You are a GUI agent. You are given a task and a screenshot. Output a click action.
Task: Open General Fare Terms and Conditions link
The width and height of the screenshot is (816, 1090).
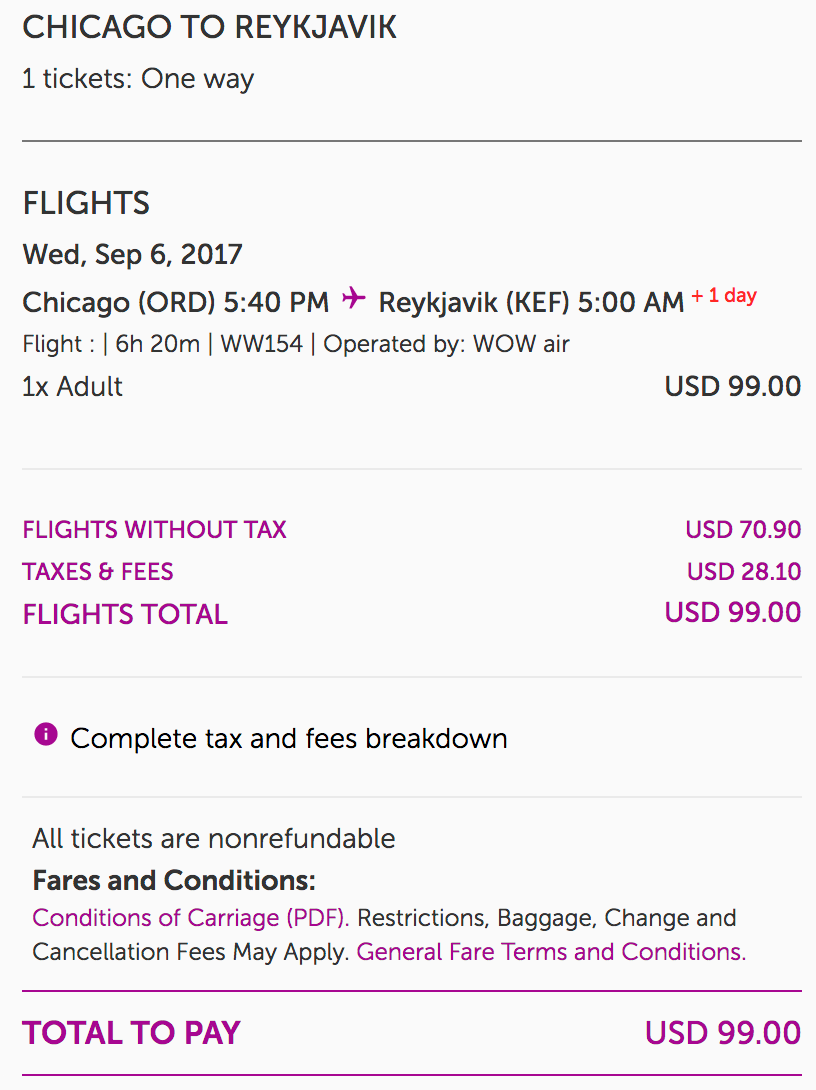pyautogui.click(x=551, y=952)
